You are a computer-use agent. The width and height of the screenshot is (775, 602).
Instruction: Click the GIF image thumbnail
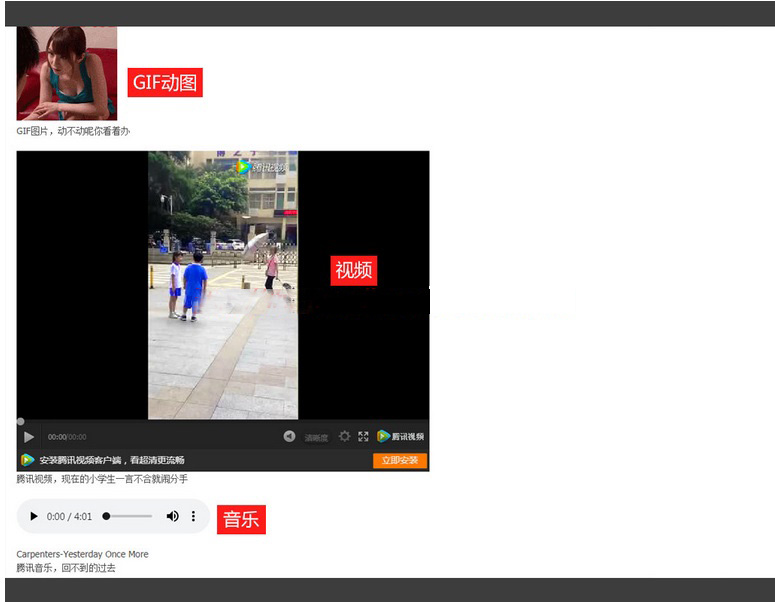pyautogui.click(x=66, y=73)
